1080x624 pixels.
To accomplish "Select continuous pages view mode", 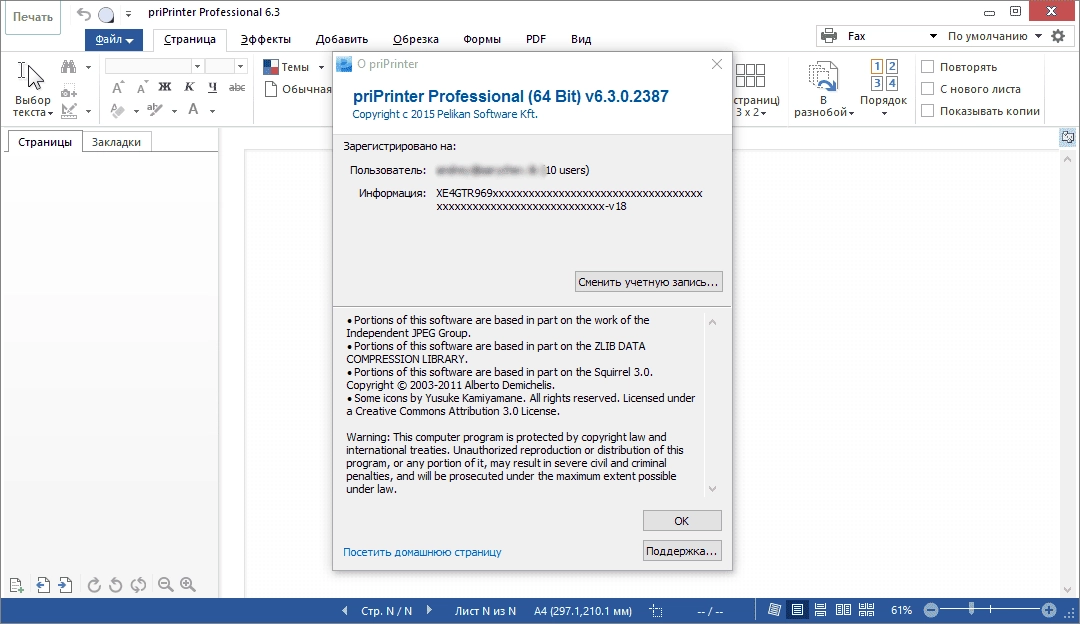I will pos(820,610).
